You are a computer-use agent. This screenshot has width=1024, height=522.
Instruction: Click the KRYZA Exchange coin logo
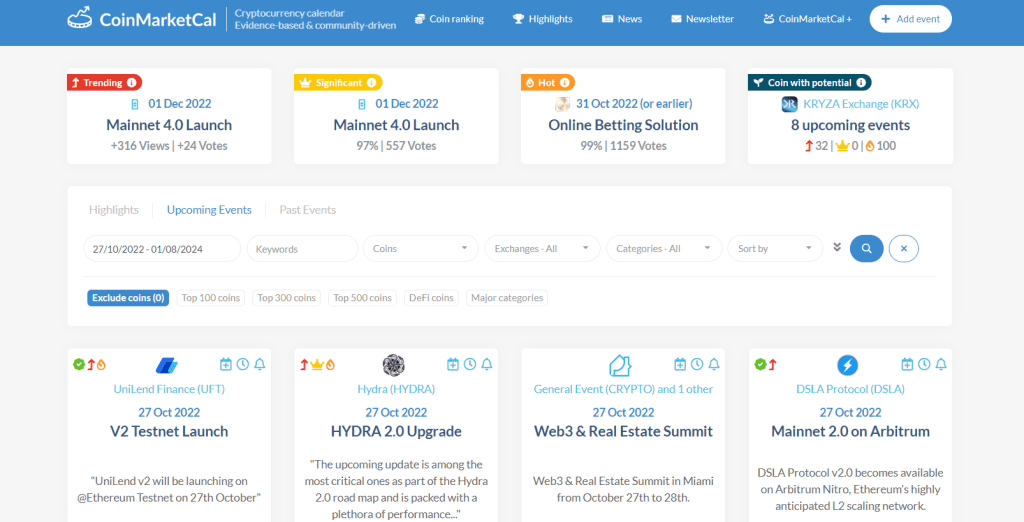click(790, 104)
